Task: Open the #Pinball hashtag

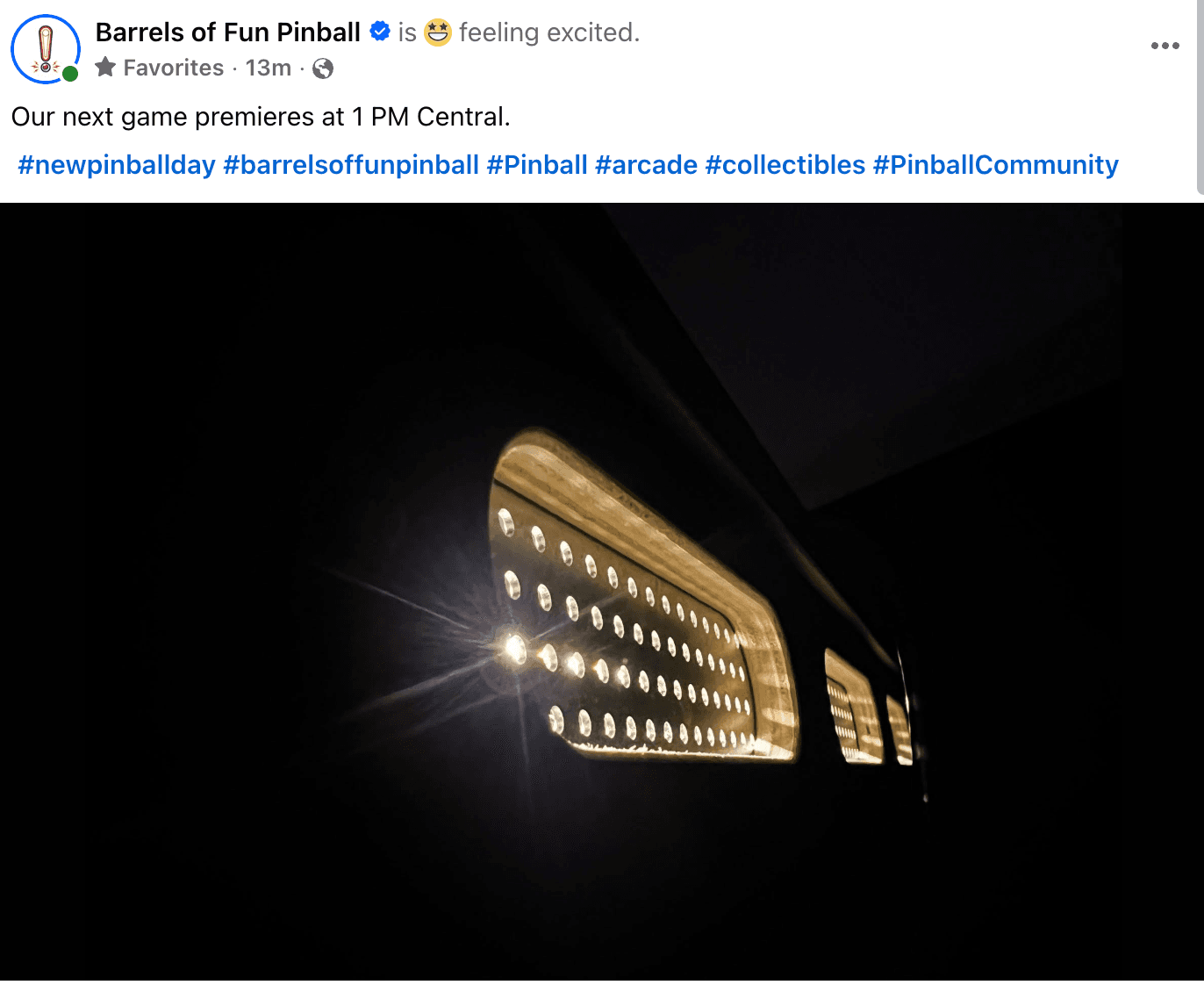Action: 537,165
